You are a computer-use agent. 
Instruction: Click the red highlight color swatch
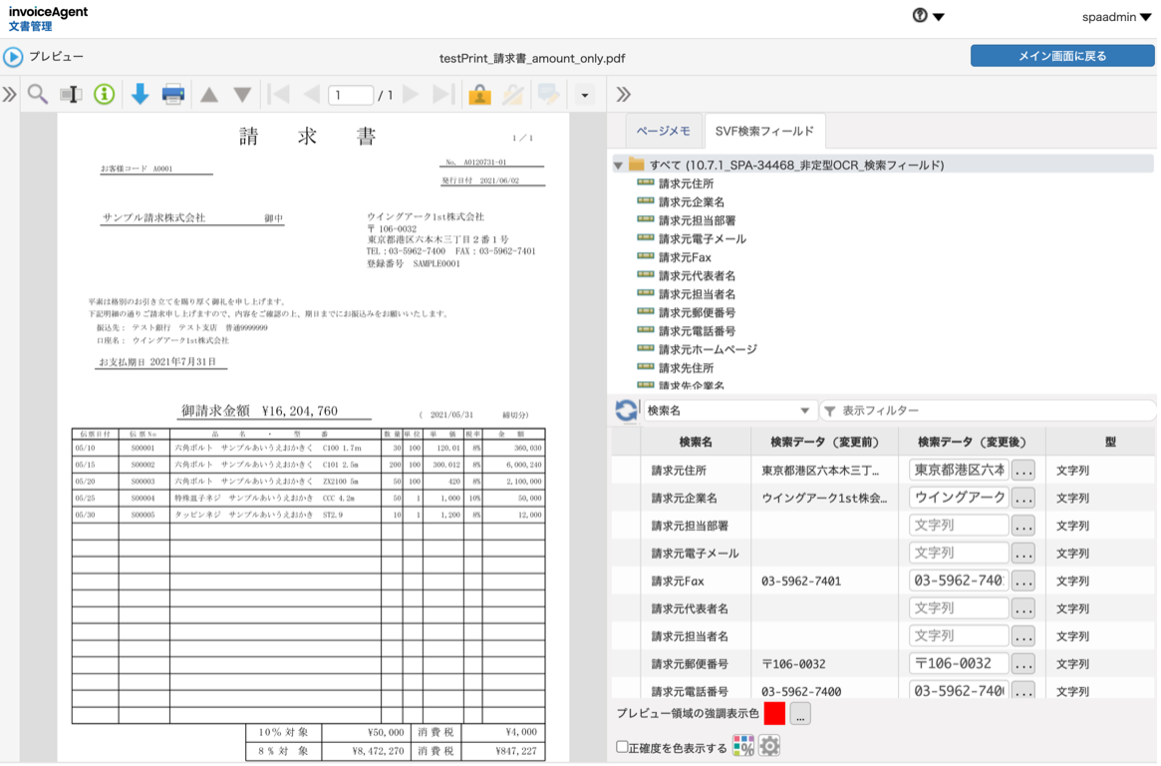click(x=774, y=714)
